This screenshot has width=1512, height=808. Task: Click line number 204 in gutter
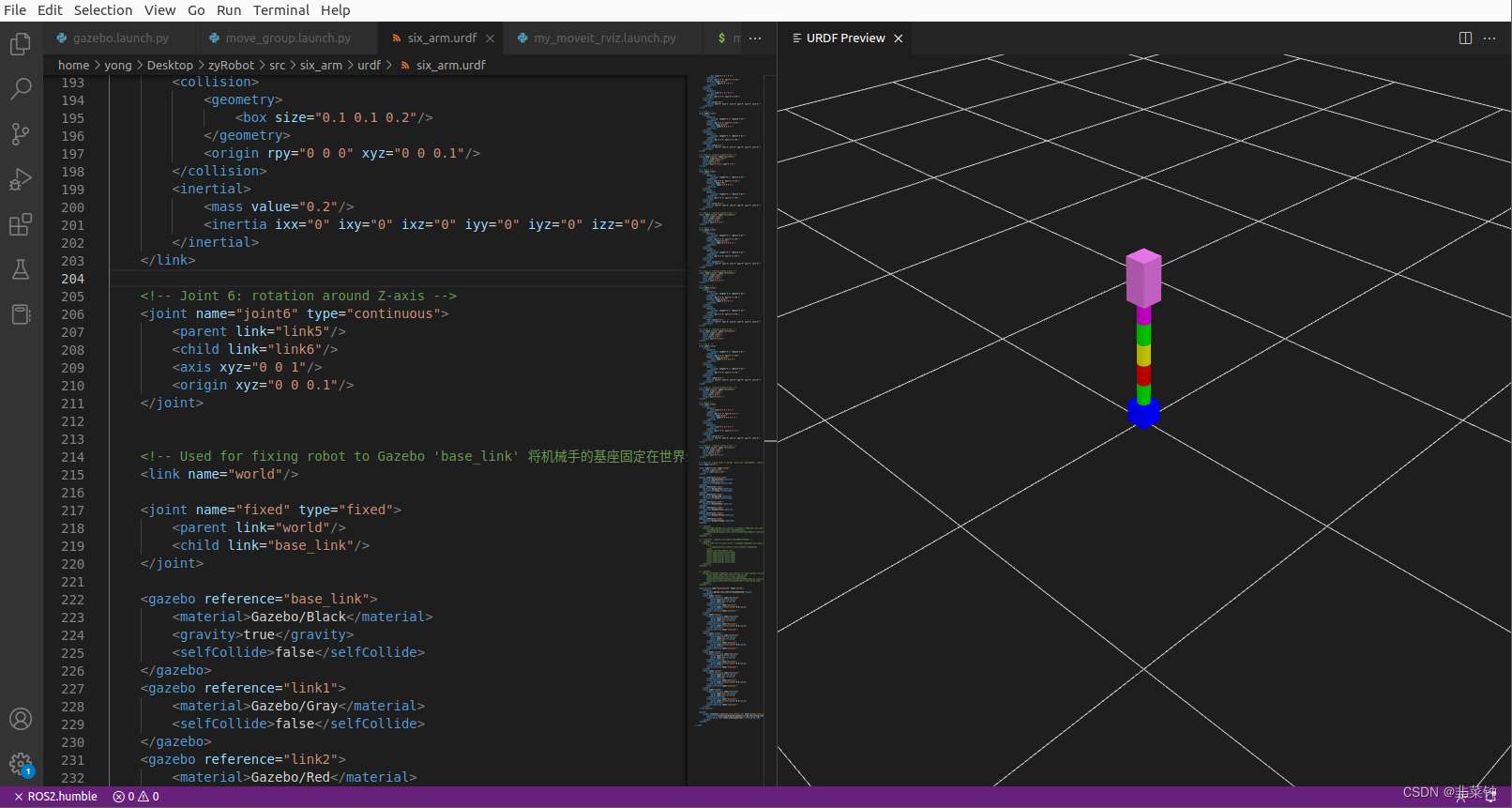tap(72, 279)
